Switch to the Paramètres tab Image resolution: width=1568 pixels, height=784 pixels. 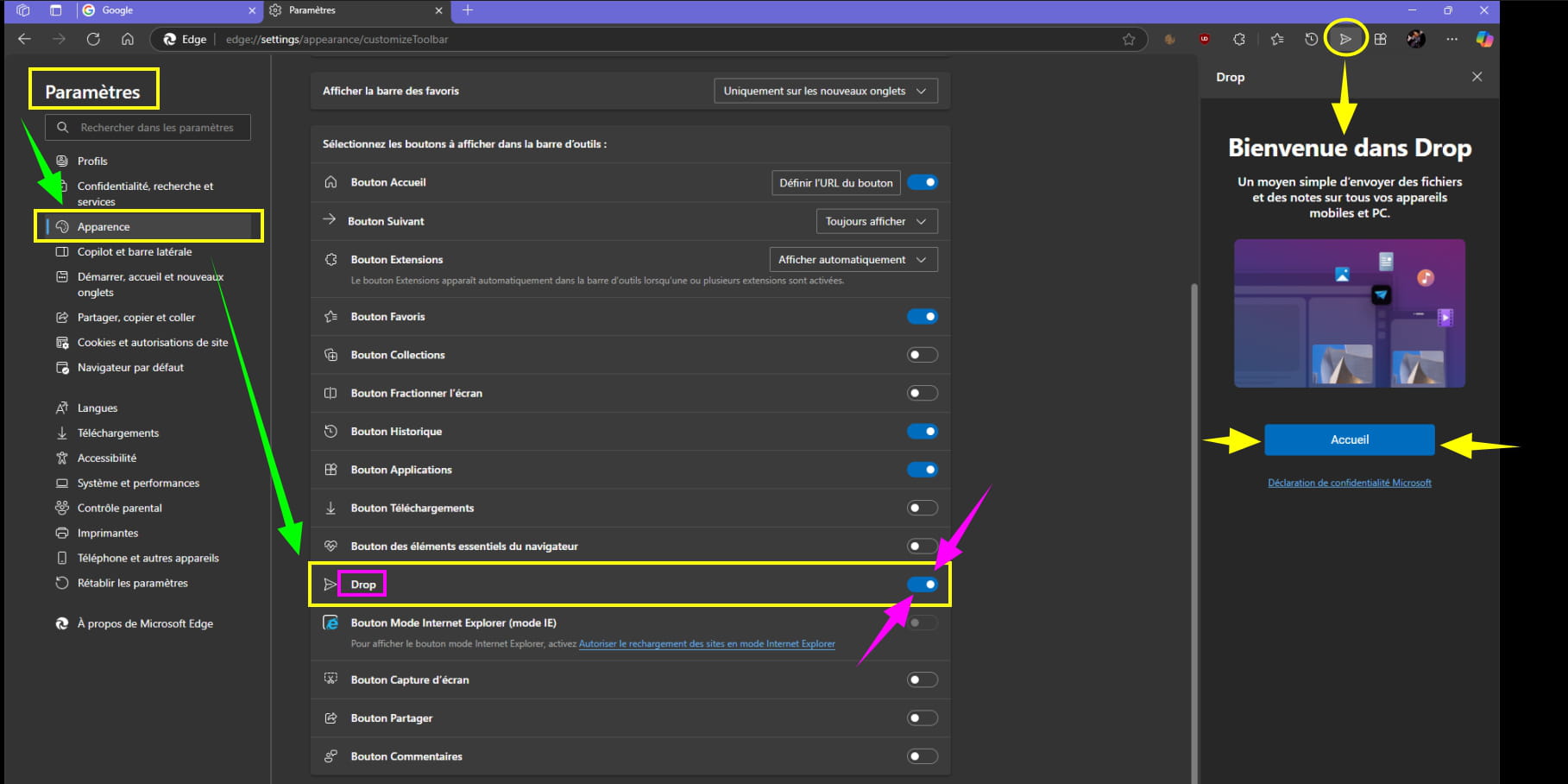[356, 10]
